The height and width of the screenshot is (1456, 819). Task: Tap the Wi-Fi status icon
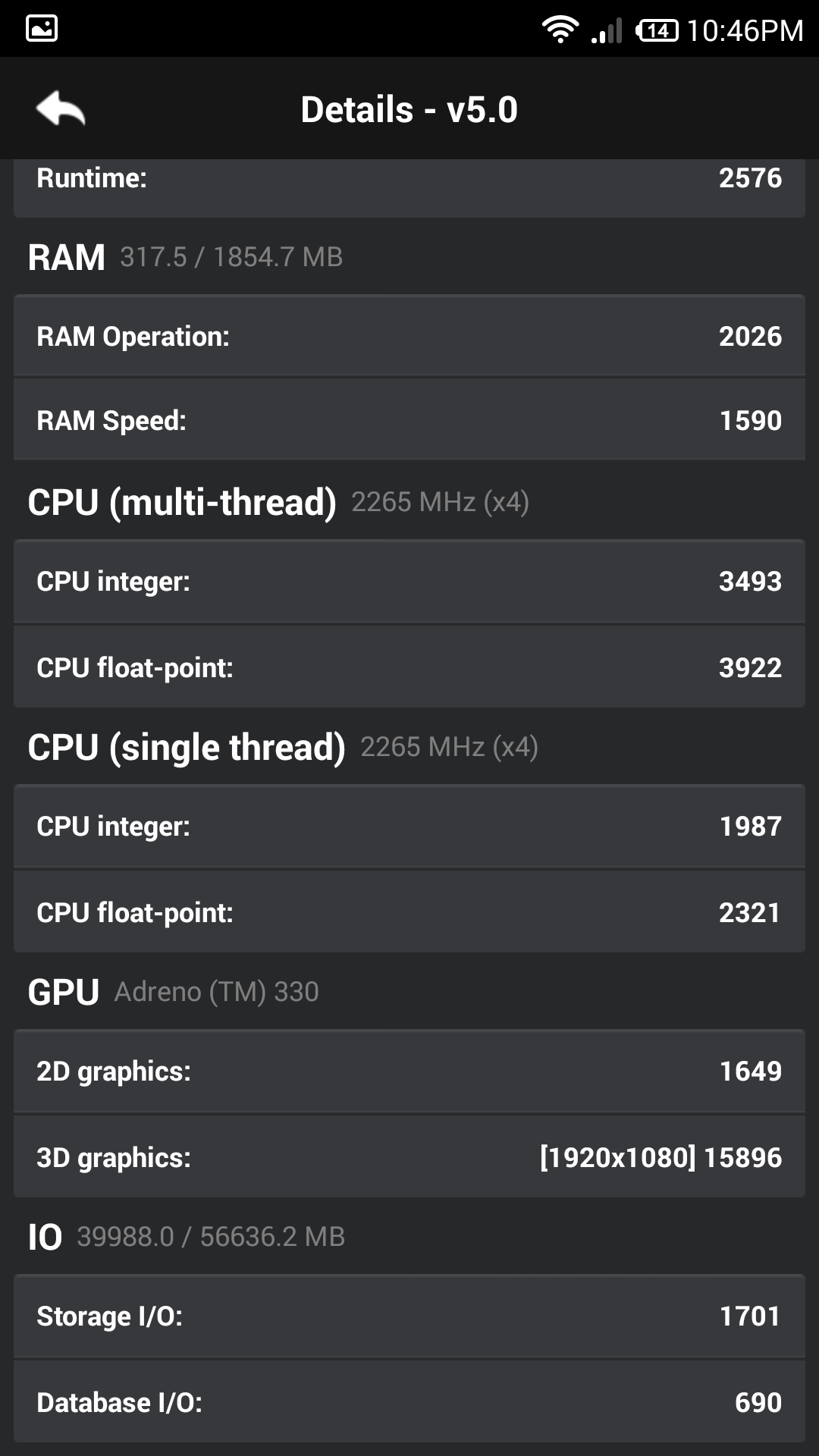560,30
